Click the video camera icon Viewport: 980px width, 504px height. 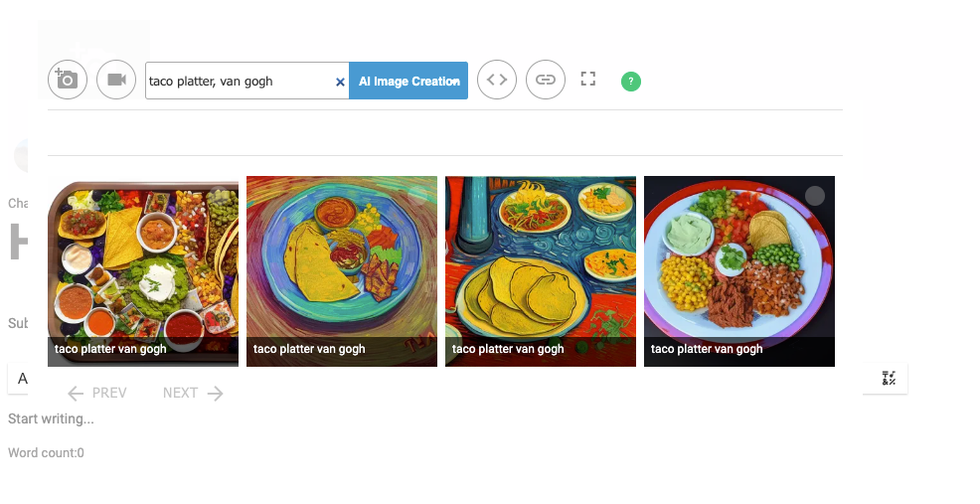(x=116, y=80)
